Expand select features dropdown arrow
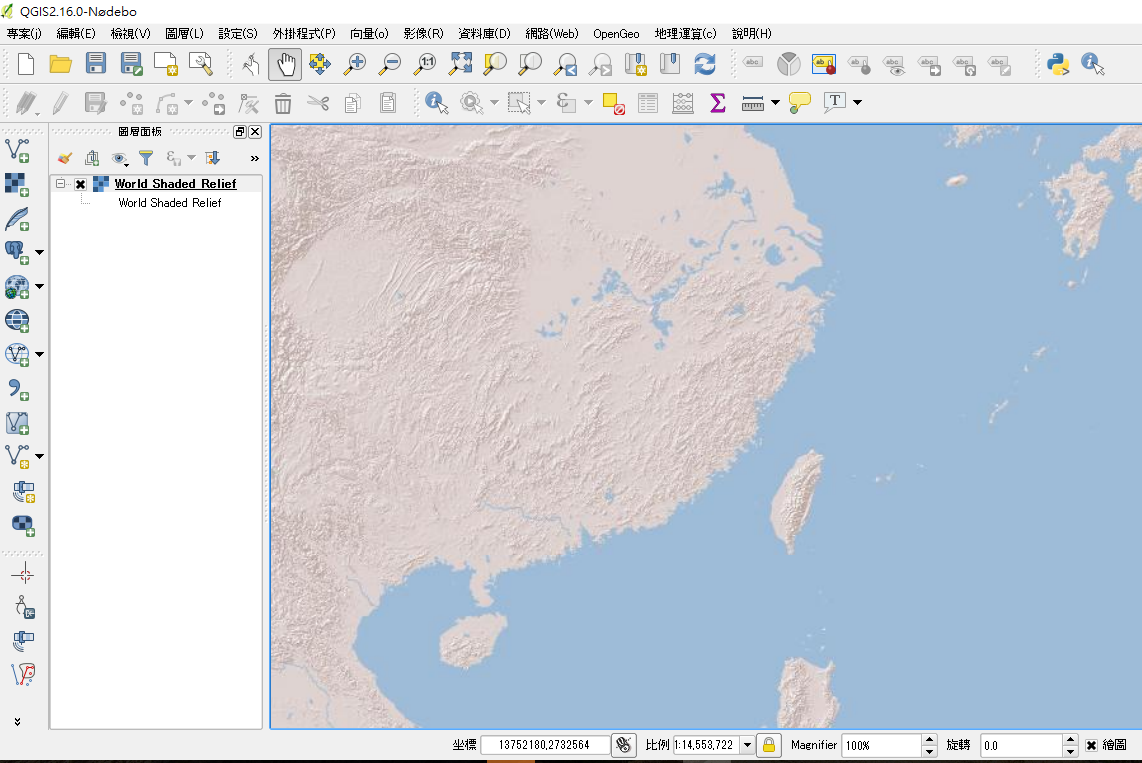 [541, 103]
